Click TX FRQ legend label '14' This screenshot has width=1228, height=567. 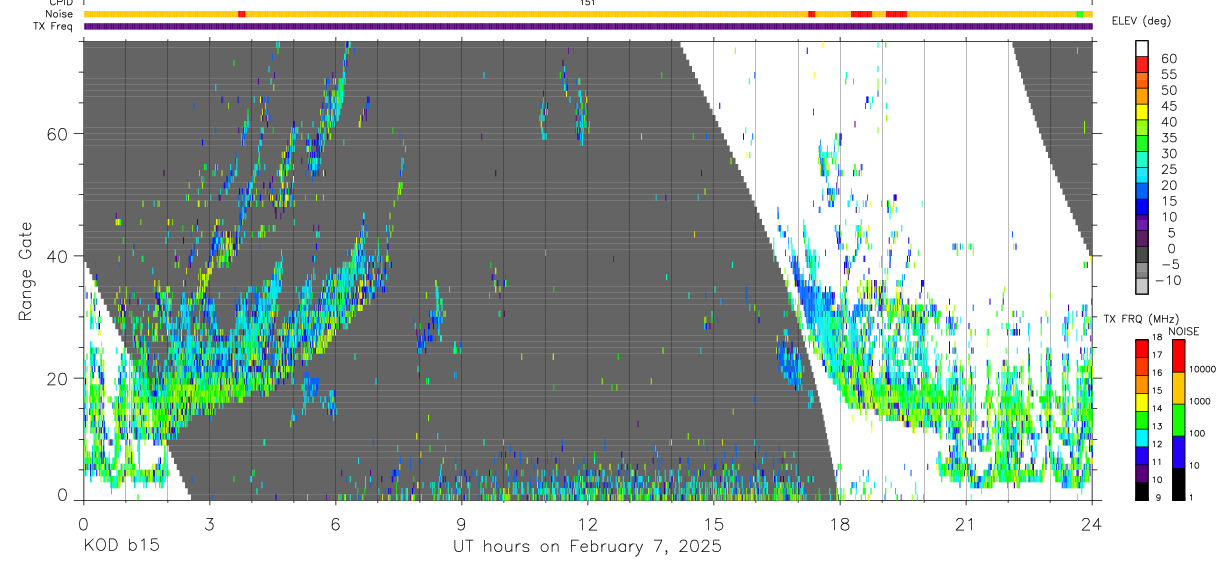(x=1158, y=408)
